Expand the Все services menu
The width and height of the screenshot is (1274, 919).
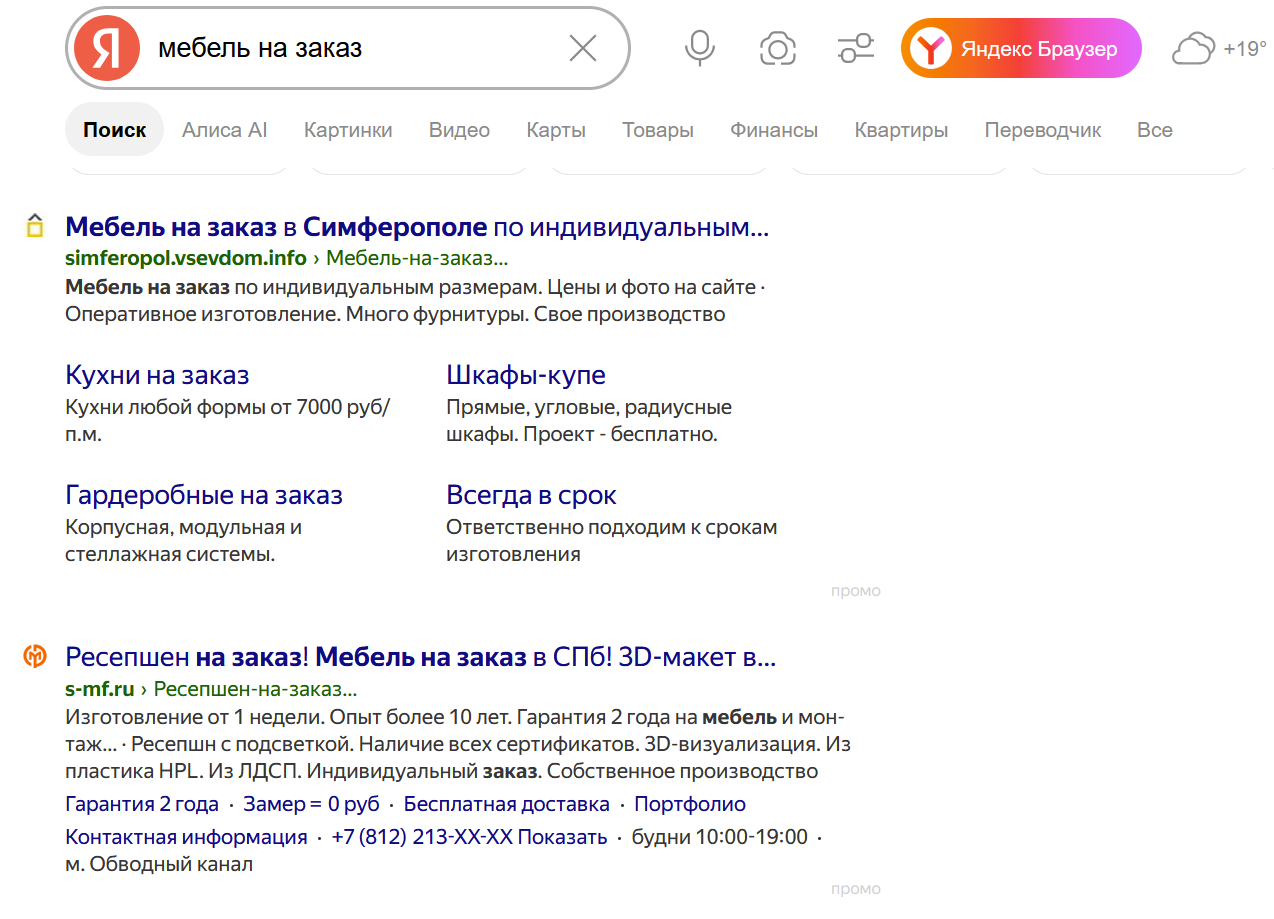(x=1155, y=130)
